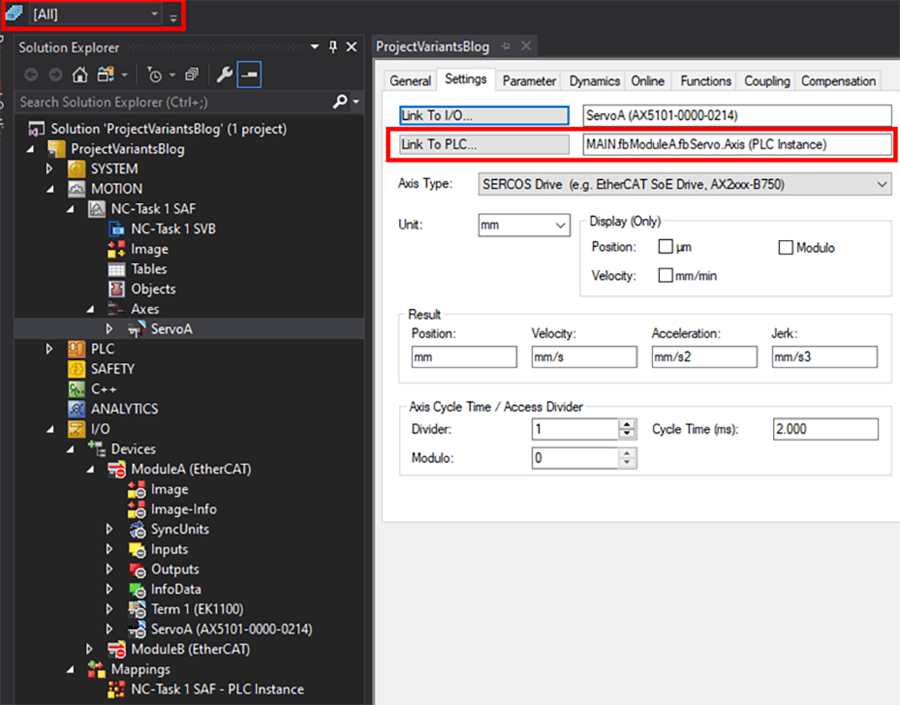Select NC-Task 1 SAF - PLC Instance mapping
Screen dimensions: 900x705
point(217,689)
